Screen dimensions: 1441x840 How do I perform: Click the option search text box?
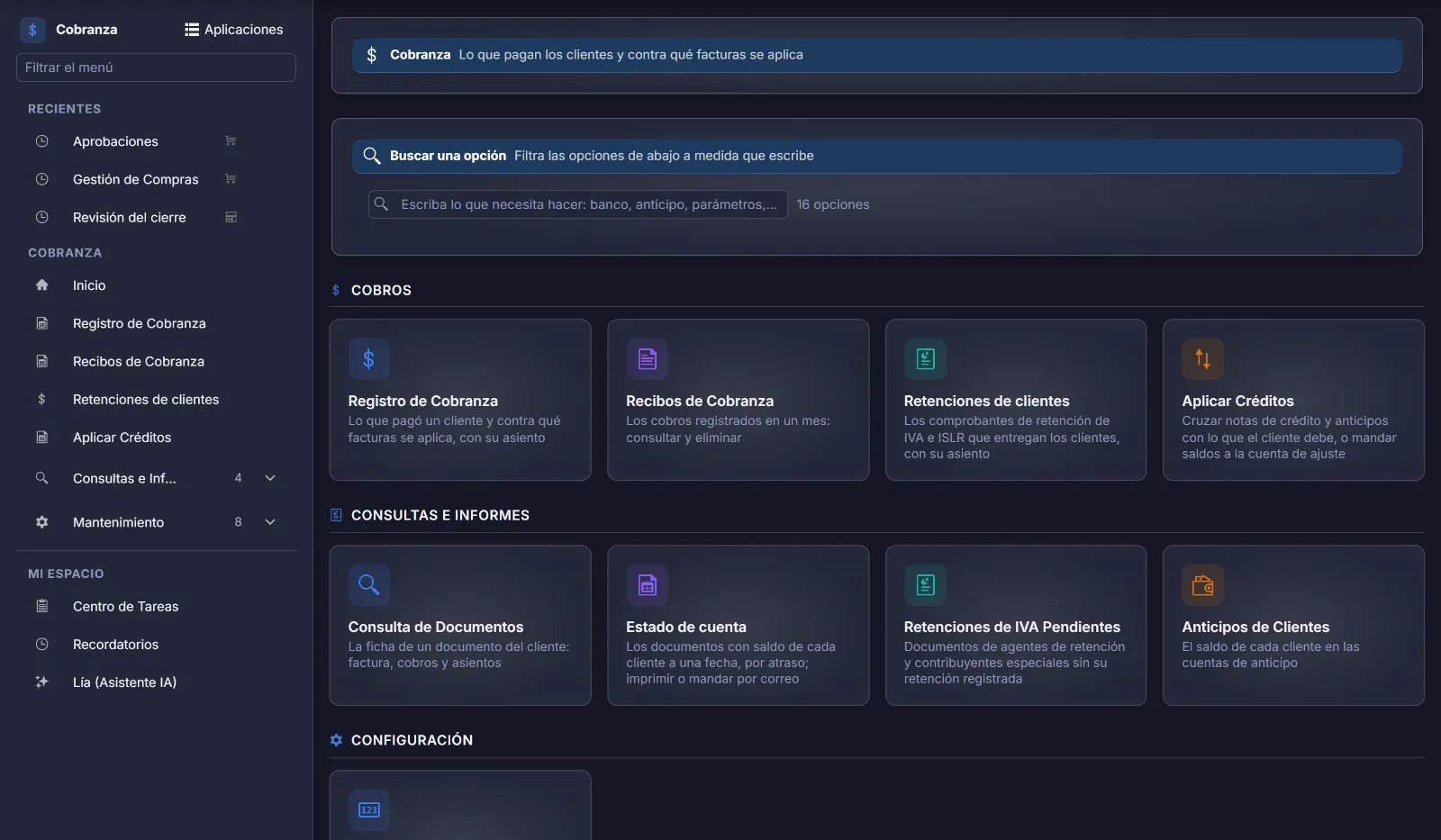coord(578,204)
